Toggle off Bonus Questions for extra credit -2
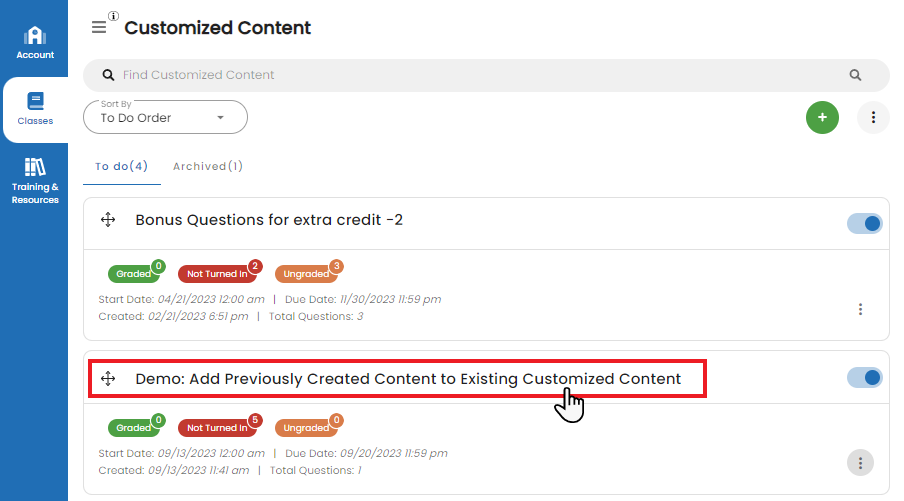The image size is (904, 501). coord(864,224)
